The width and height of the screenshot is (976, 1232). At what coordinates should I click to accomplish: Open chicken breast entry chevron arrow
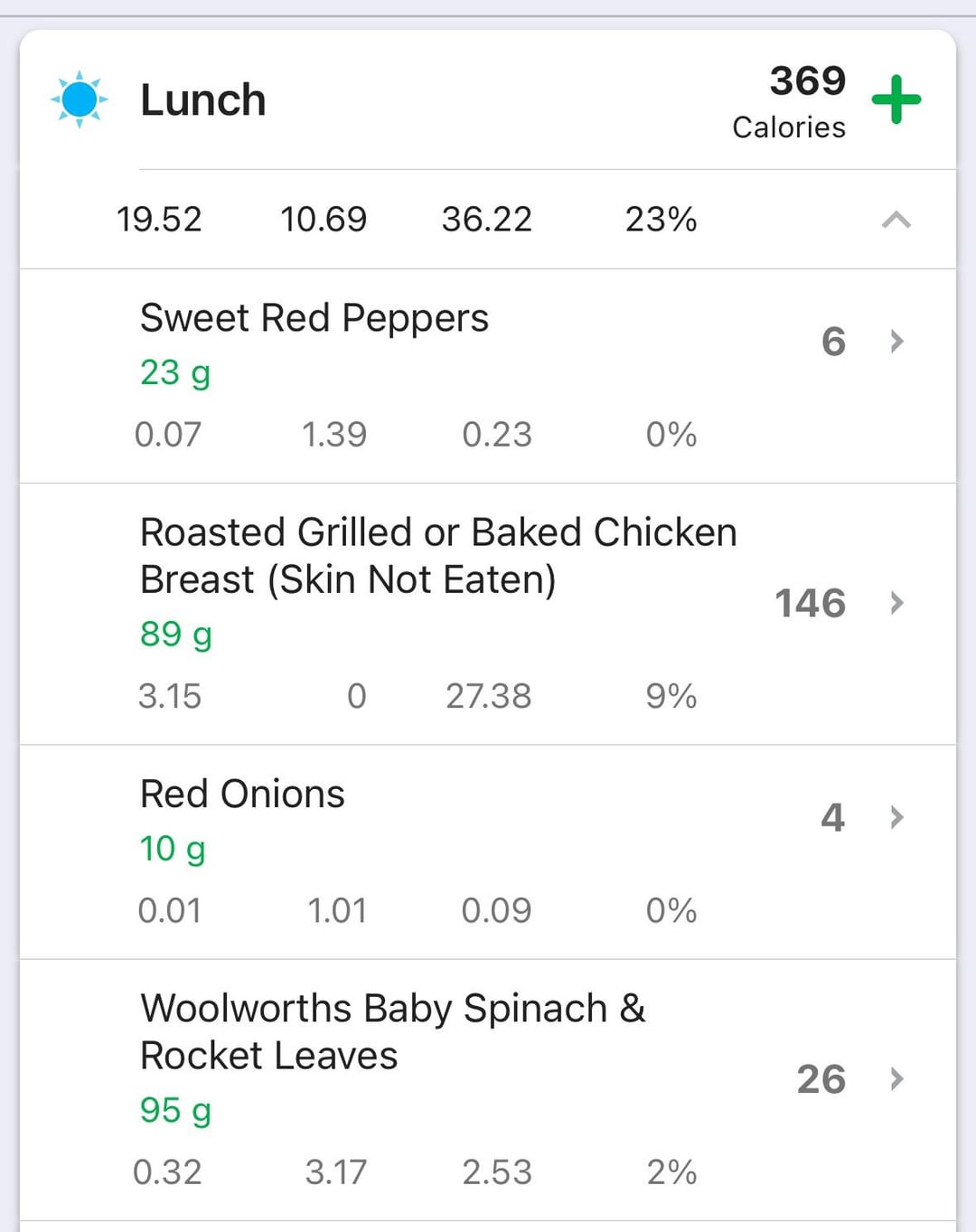point(896,603)
